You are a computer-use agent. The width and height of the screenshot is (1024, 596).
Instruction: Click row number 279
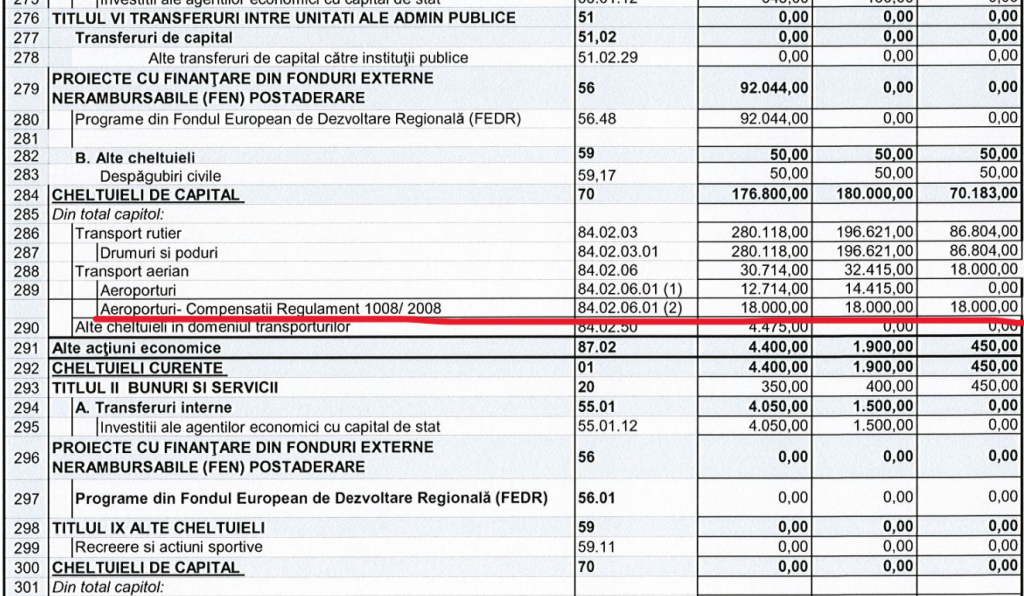point(26,89)
